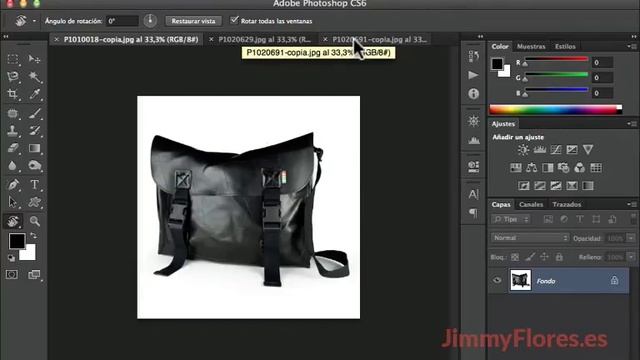Add Brightness/Contrast adjustment

[523, 149]
